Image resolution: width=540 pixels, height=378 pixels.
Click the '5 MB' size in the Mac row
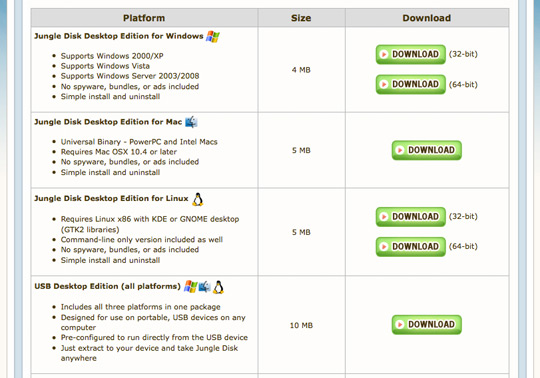click(x=301, y=150)
